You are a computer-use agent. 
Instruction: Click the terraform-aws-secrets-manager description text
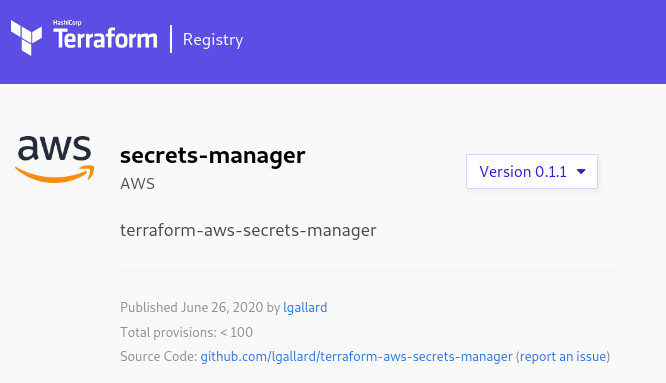(x=248, y=230)
